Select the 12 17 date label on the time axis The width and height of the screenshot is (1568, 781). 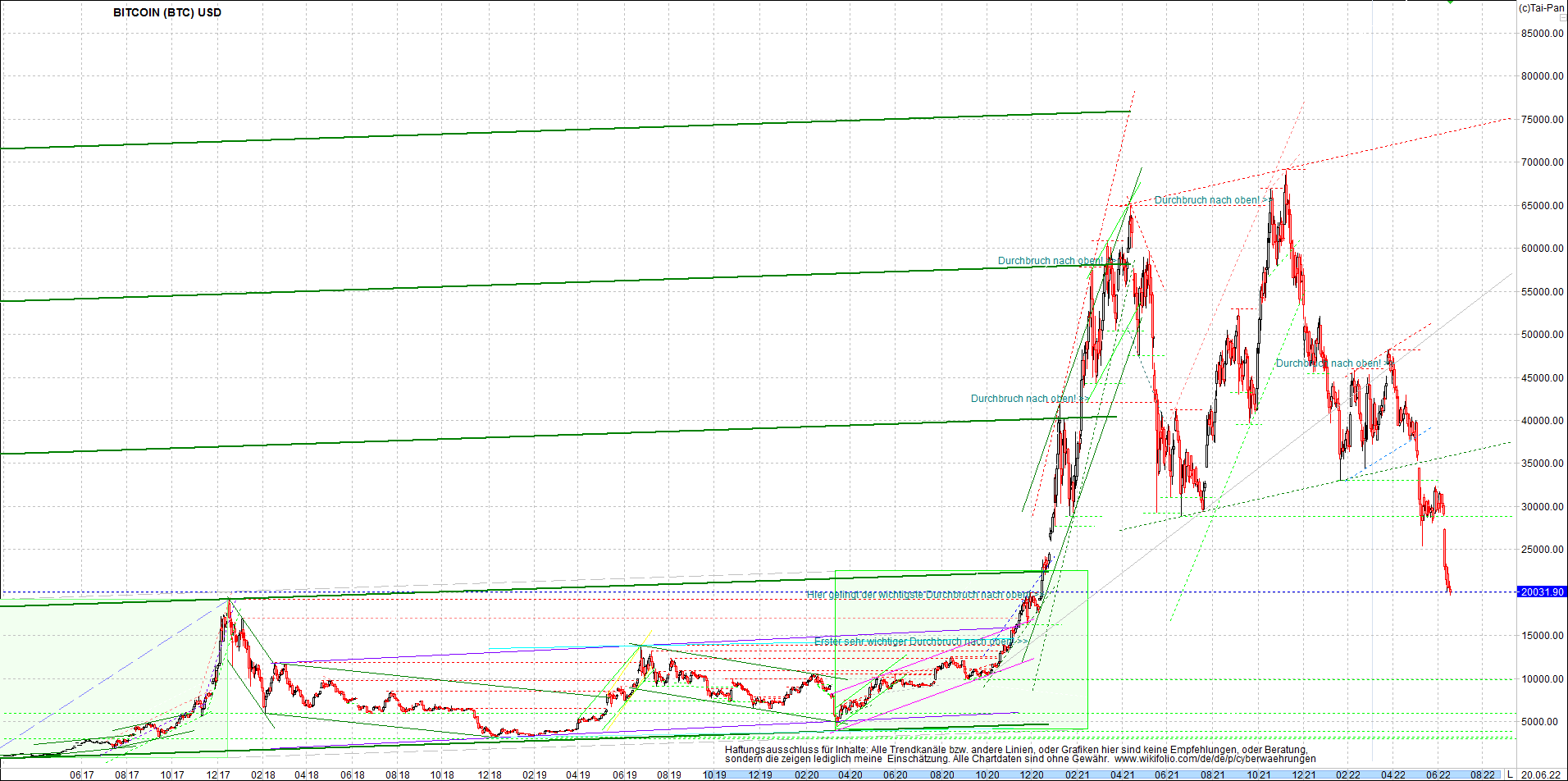click(x=220, y=774)
